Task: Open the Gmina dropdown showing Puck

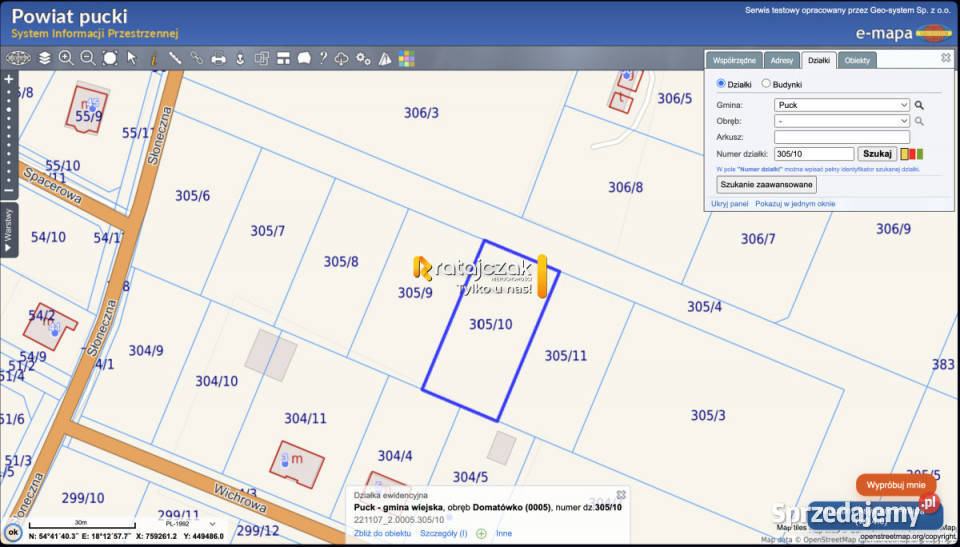Action: tap(842, 105)
